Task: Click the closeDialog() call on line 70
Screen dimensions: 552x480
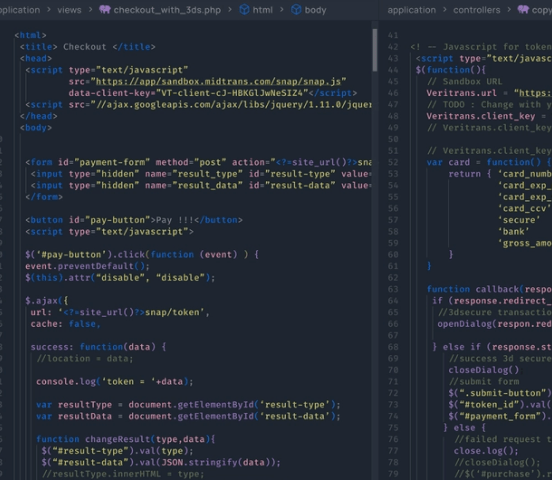Action: pos(484,370)
